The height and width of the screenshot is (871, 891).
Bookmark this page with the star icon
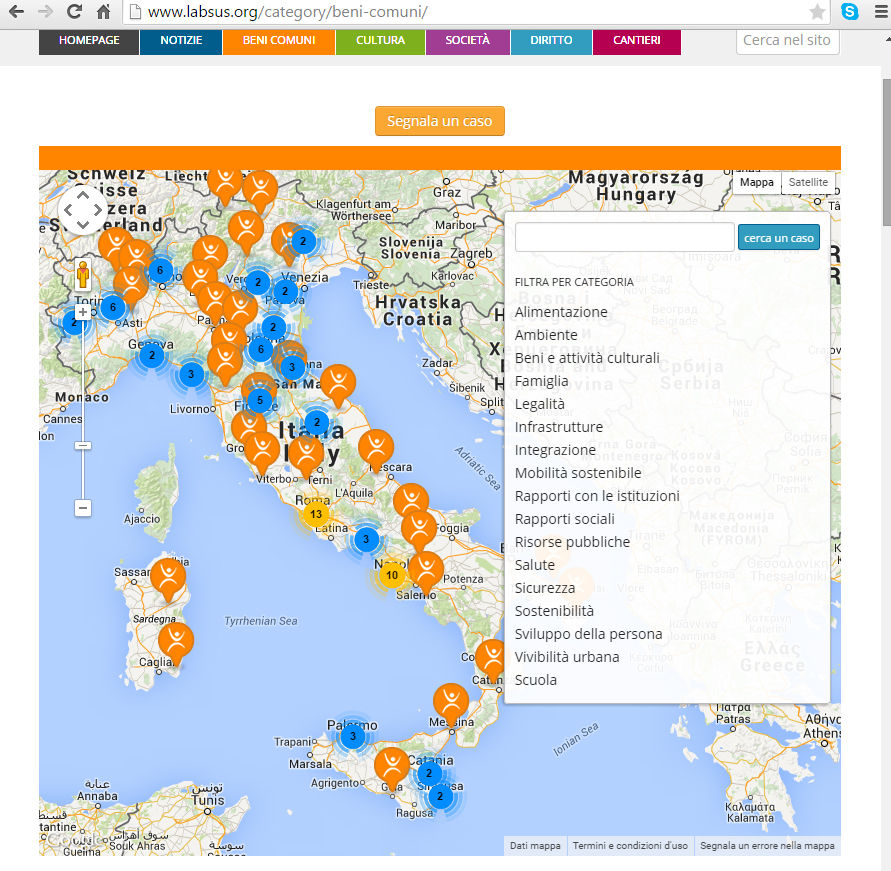click(817, 11)
